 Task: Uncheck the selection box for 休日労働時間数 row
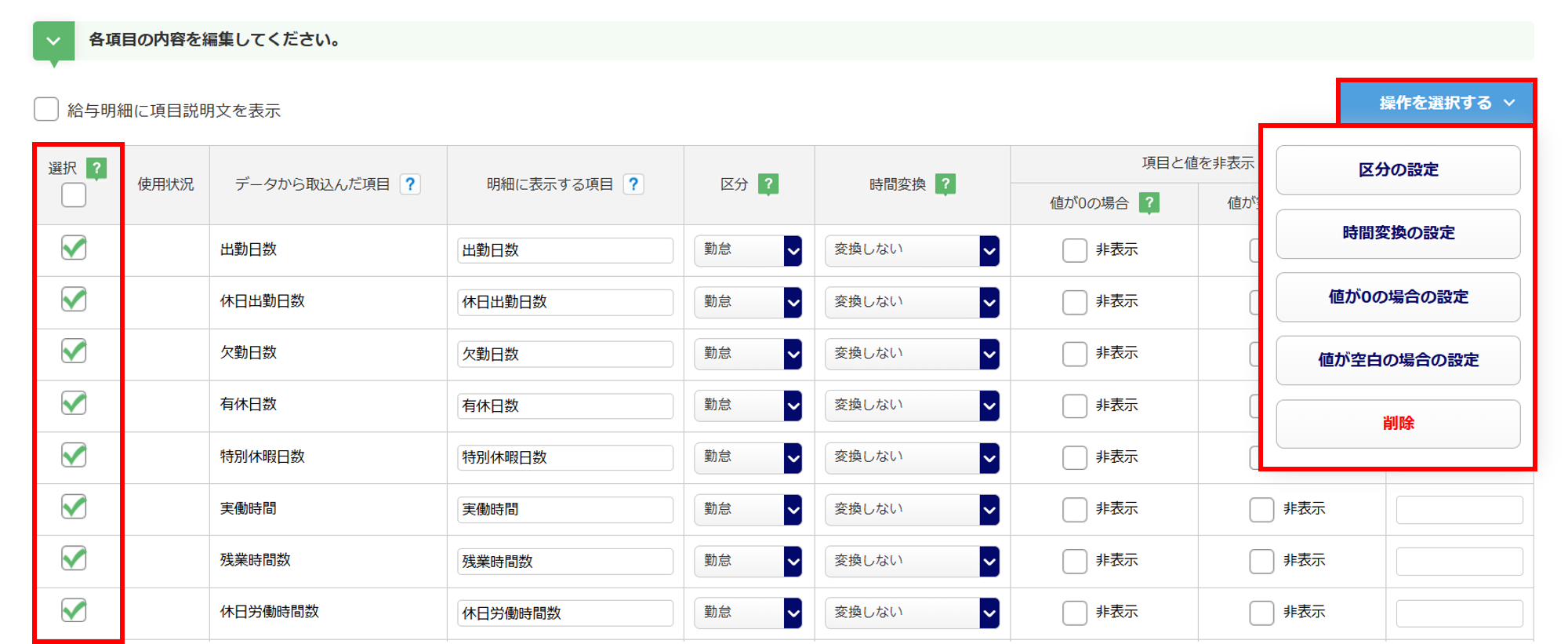pyautogui.click(x=74, y=610)
